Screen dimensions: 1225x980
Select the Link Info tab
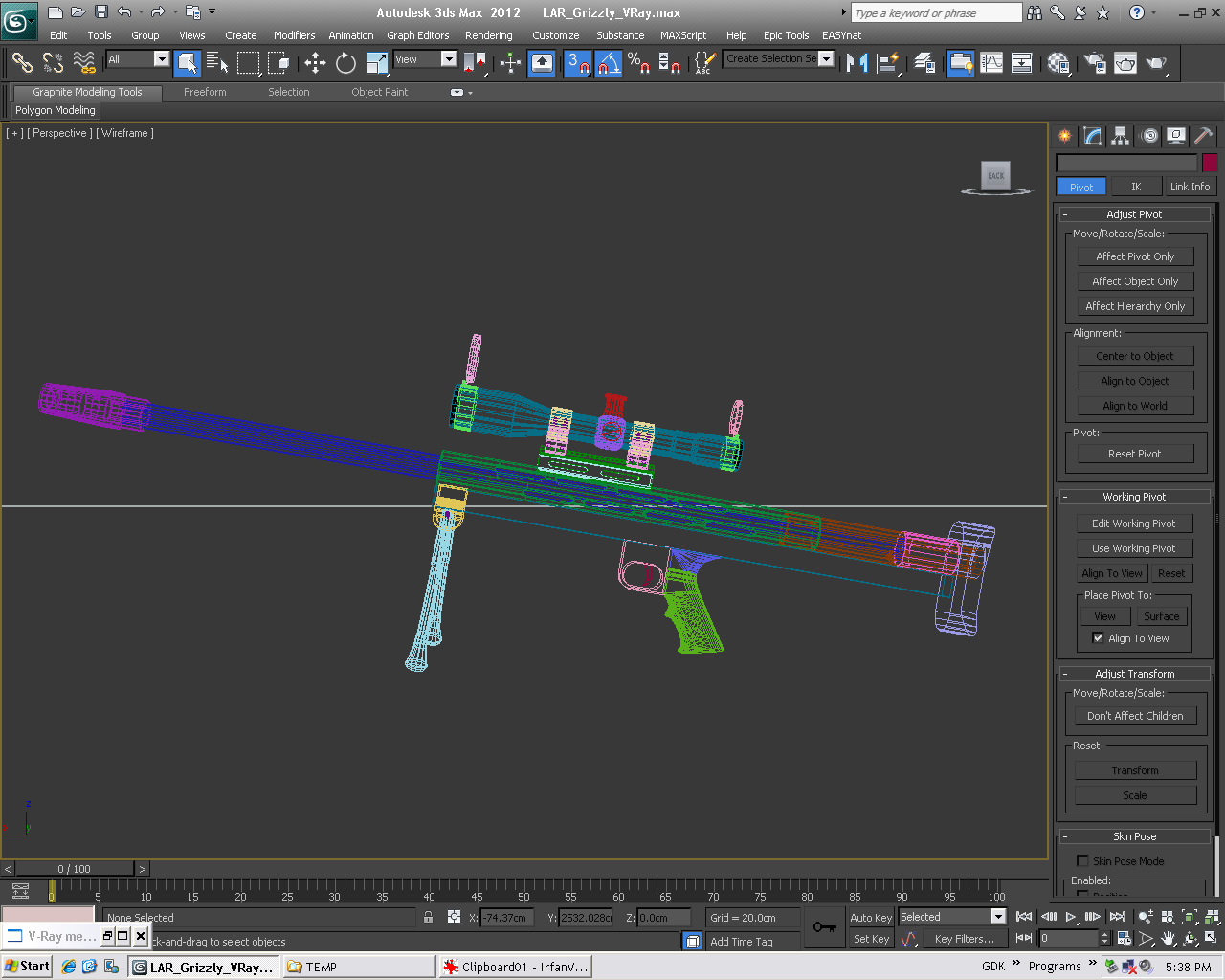pyautogui.click(x=1190, y=187)
